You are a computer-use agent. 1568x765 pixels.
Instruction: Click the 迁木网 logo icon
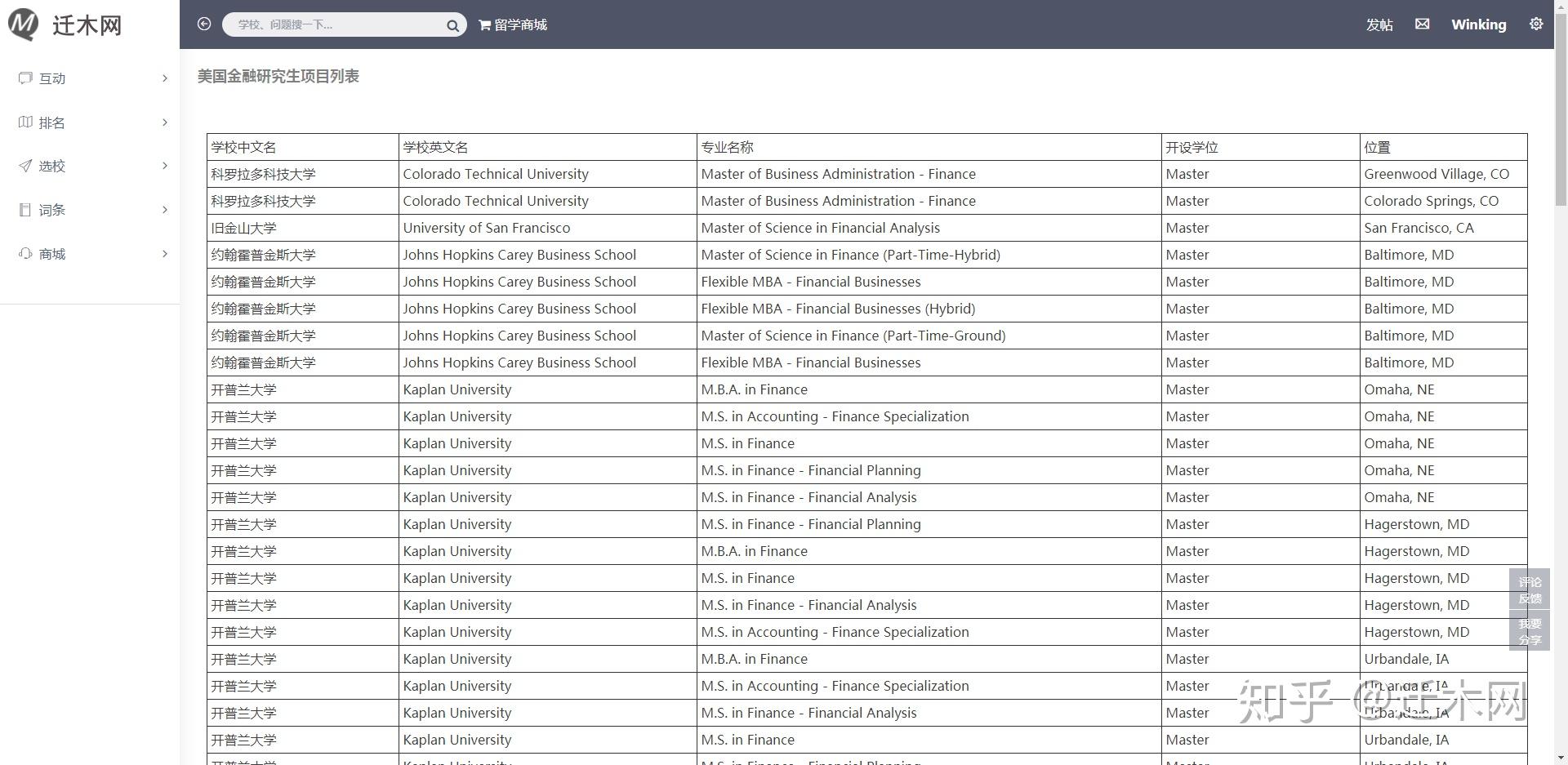pos(24,24)
